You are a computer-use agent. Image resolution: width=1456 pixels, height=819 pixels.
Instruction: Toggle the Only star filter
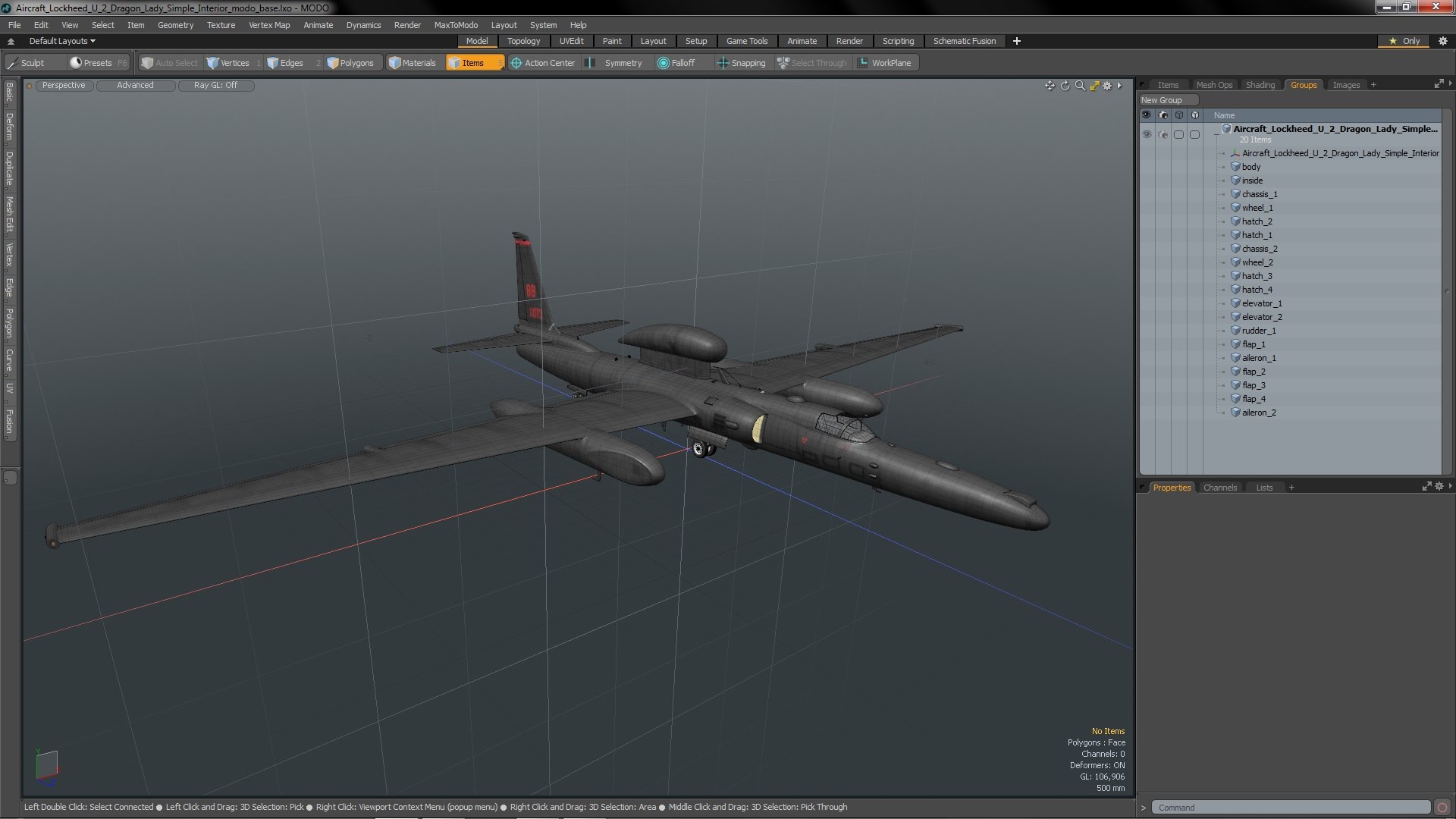[1404, 41]
